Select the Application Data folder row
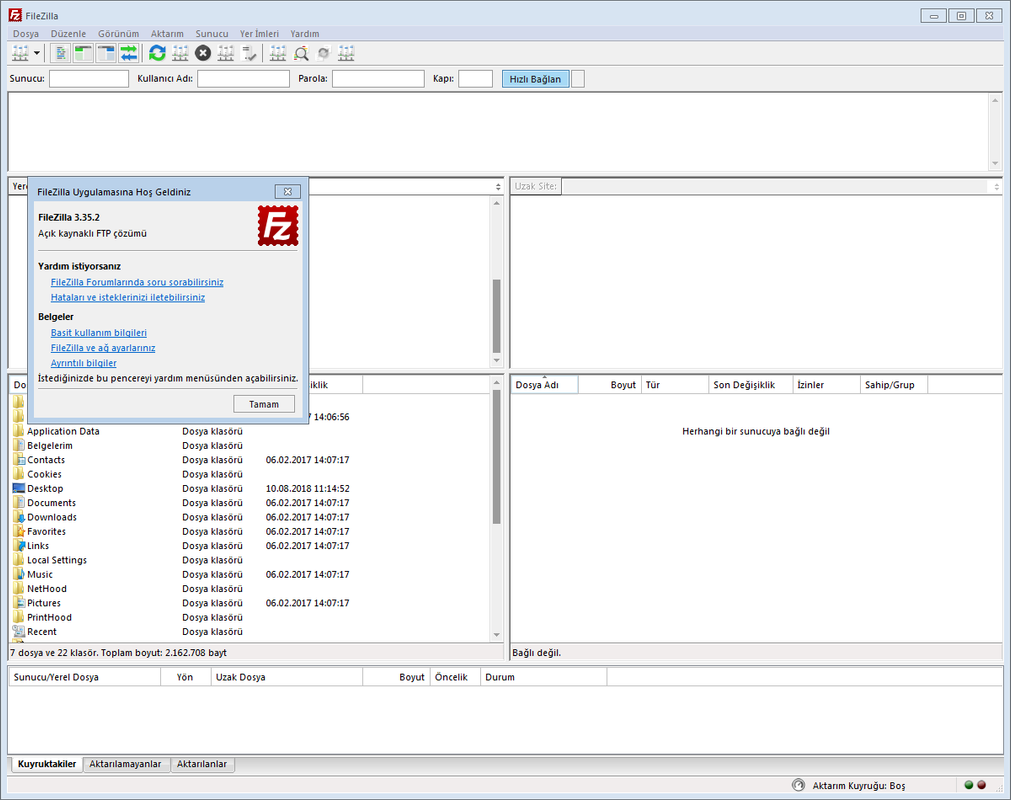Screen dimensions: 1011x800 click(250, 431)
